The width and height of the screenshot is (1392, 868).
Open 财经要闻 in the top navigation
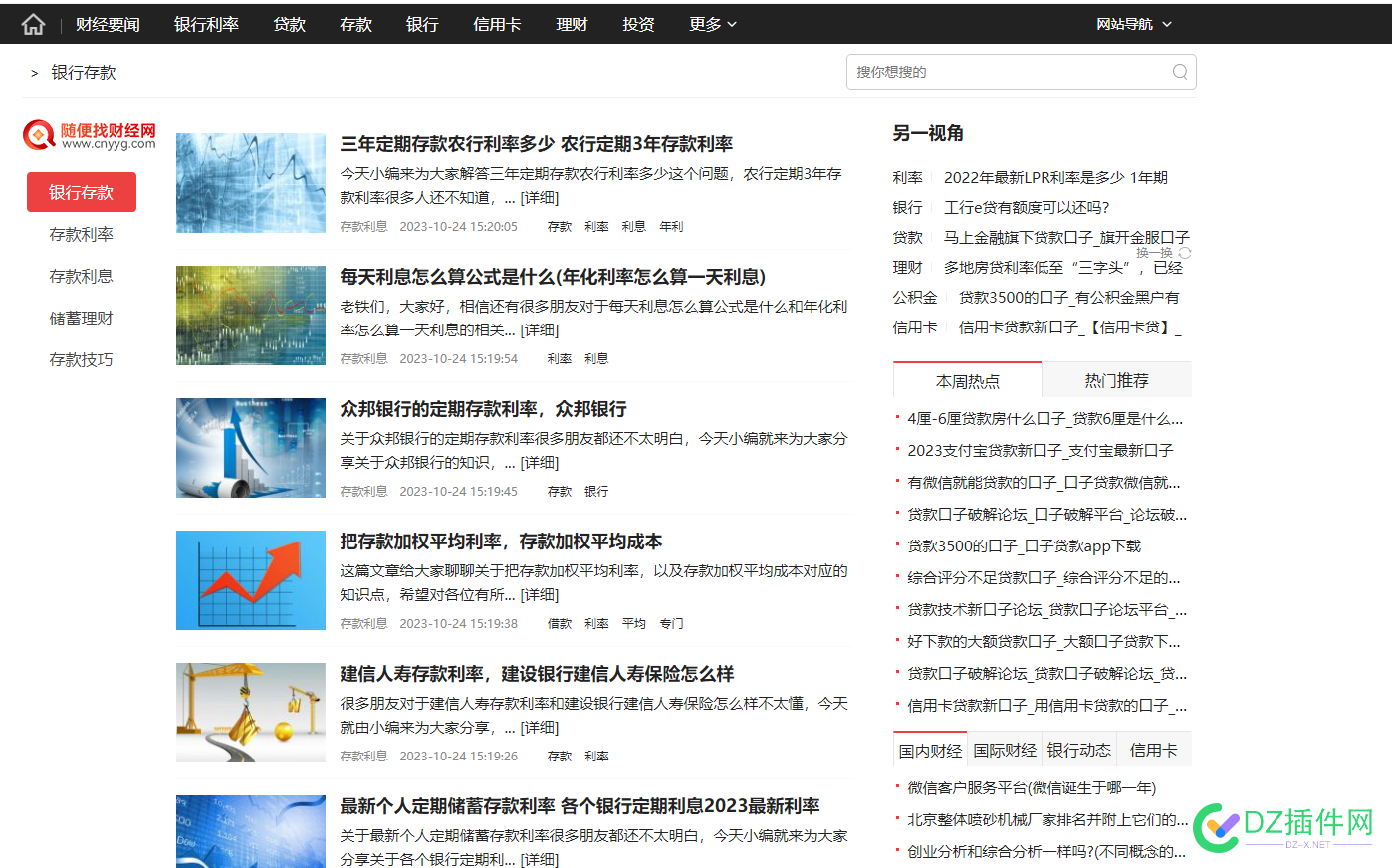point(108,24)
